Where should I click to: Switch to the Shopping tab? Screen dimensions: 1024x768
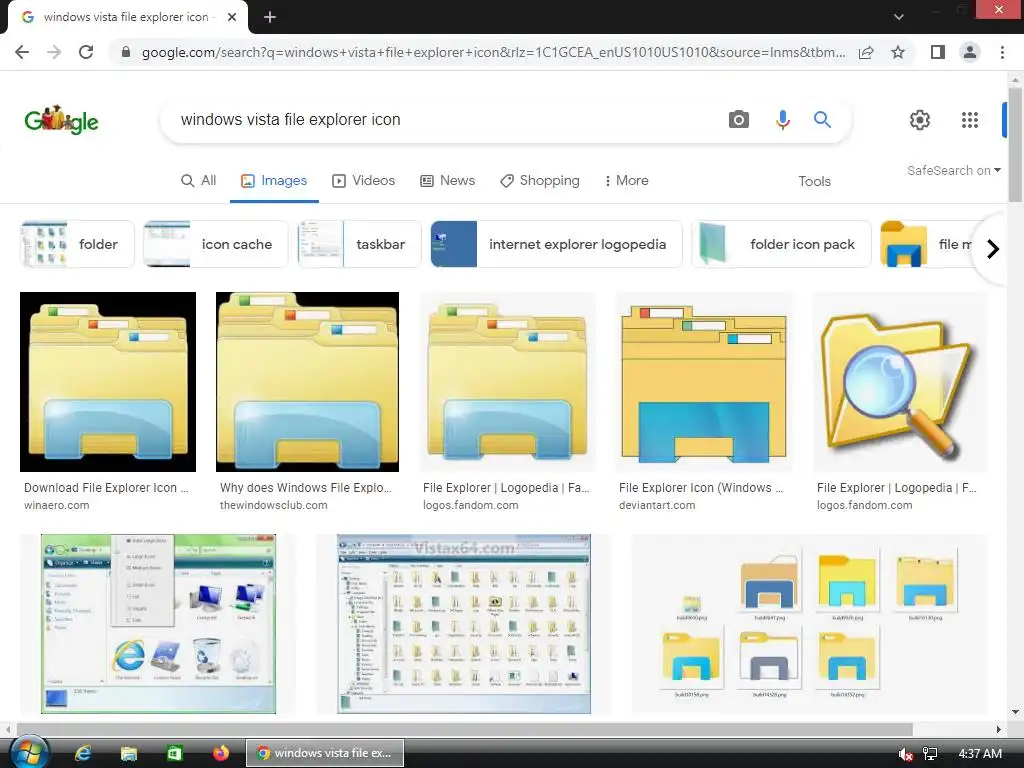[x=539, y=181]
